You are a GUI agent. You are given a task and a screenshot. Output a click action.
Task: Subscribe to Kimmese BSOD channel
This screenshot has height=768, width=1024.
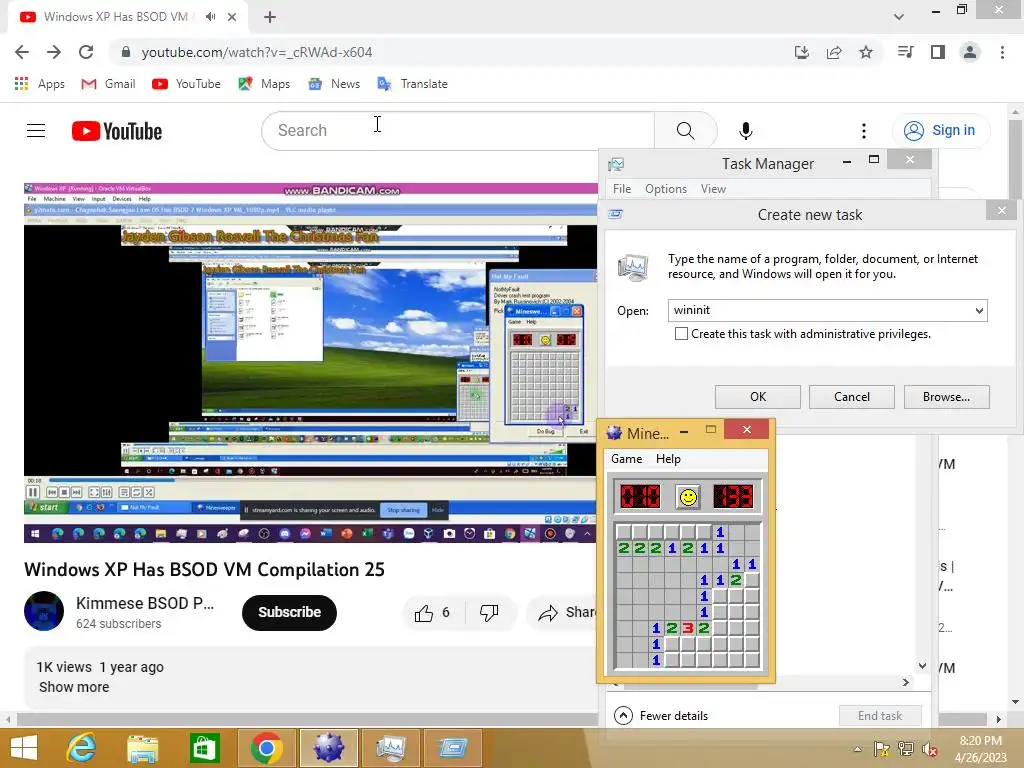[x=289, y=613]
